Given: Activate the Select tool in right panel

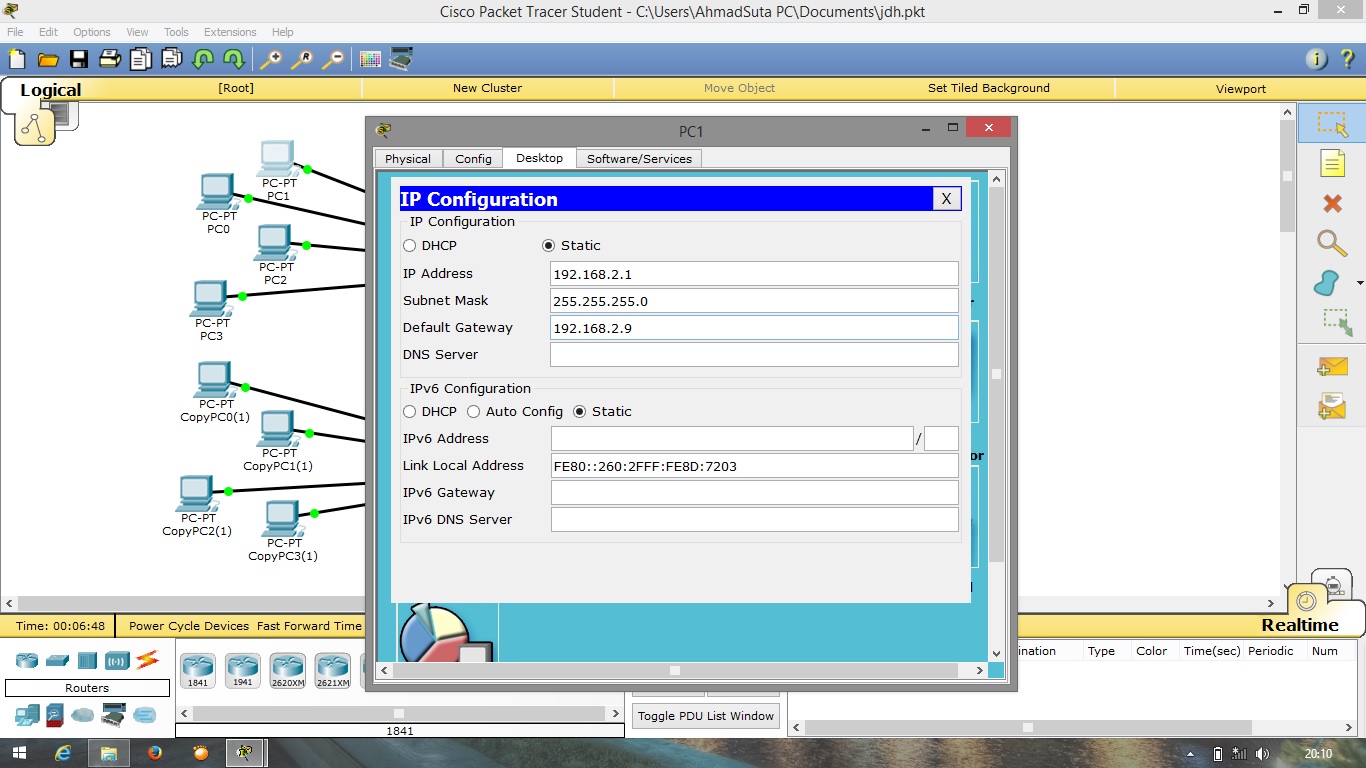Looking at the screenshot, I should click(x=1332, y=124).
